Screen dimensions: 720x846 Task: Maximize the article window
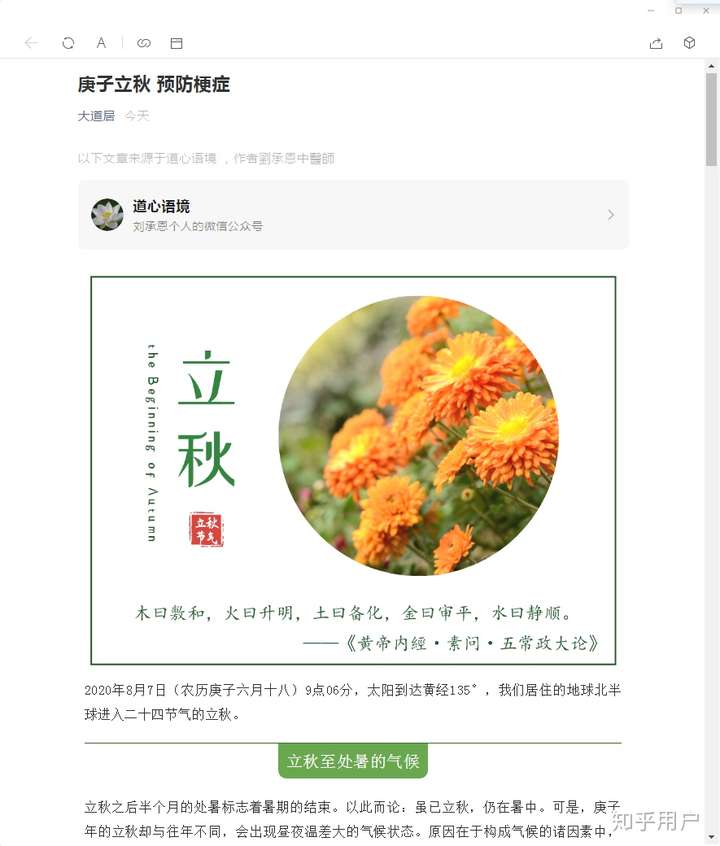pyautogui.click(x=678, y=10)
